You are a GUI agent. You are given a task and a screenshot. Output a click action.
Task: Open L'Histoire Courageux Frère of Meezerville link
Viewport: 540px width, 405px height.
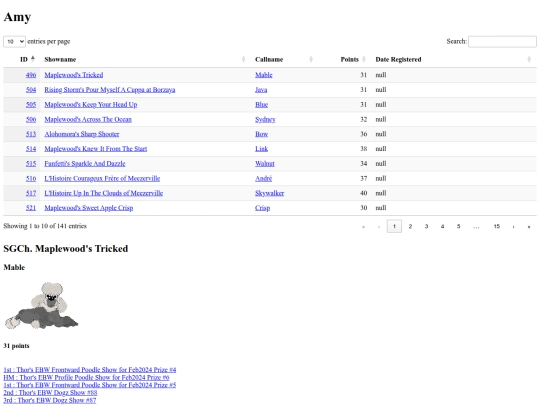point(102,178)
